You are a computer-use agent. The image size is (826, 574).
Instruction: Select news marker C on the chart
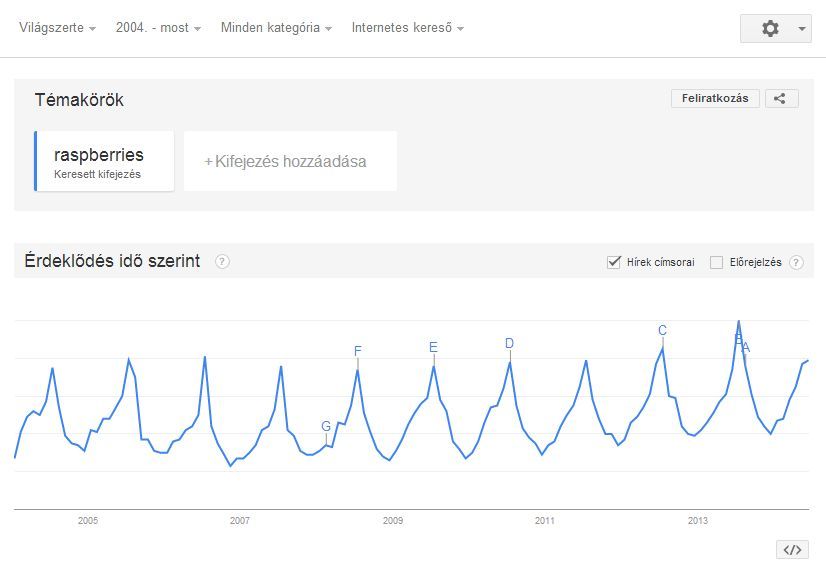point(662,331)
